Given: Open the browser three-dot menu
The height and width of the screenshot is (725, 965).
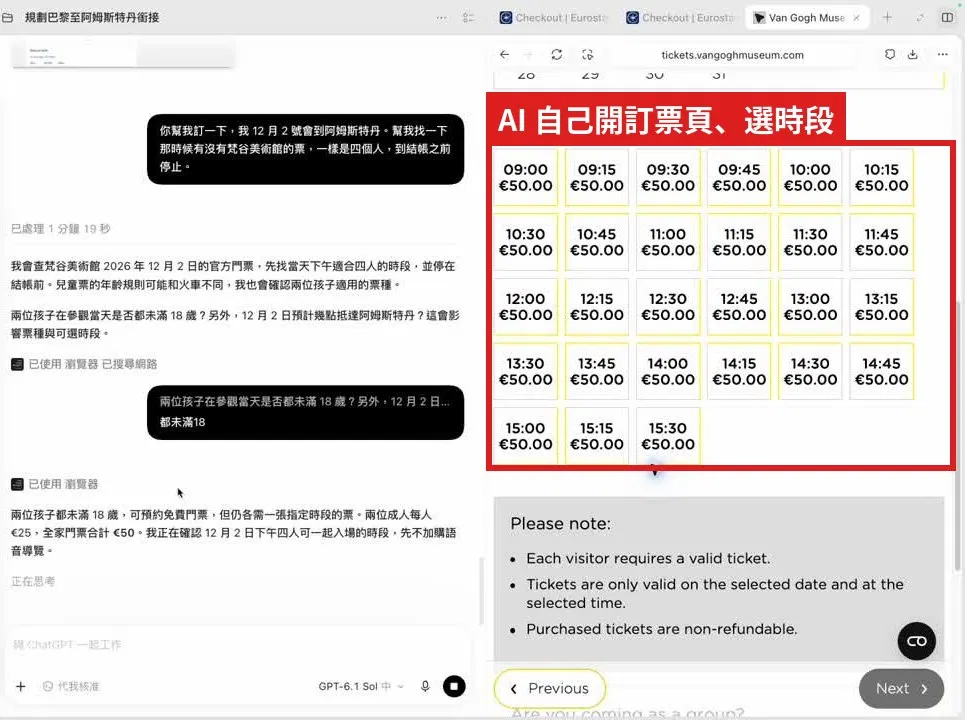Looking at the screenshot, I should (942, 55).
